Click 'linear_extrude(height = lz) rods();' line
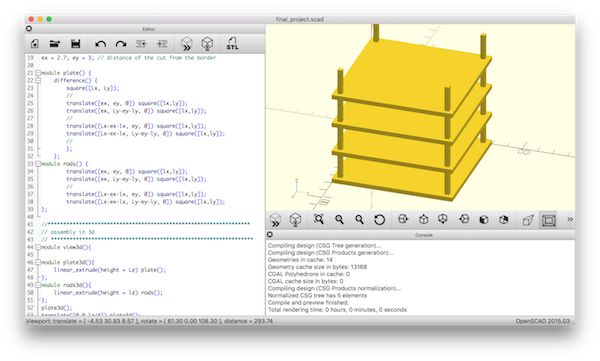The height and width of the screenshot is (361, 600). (108, 293)
